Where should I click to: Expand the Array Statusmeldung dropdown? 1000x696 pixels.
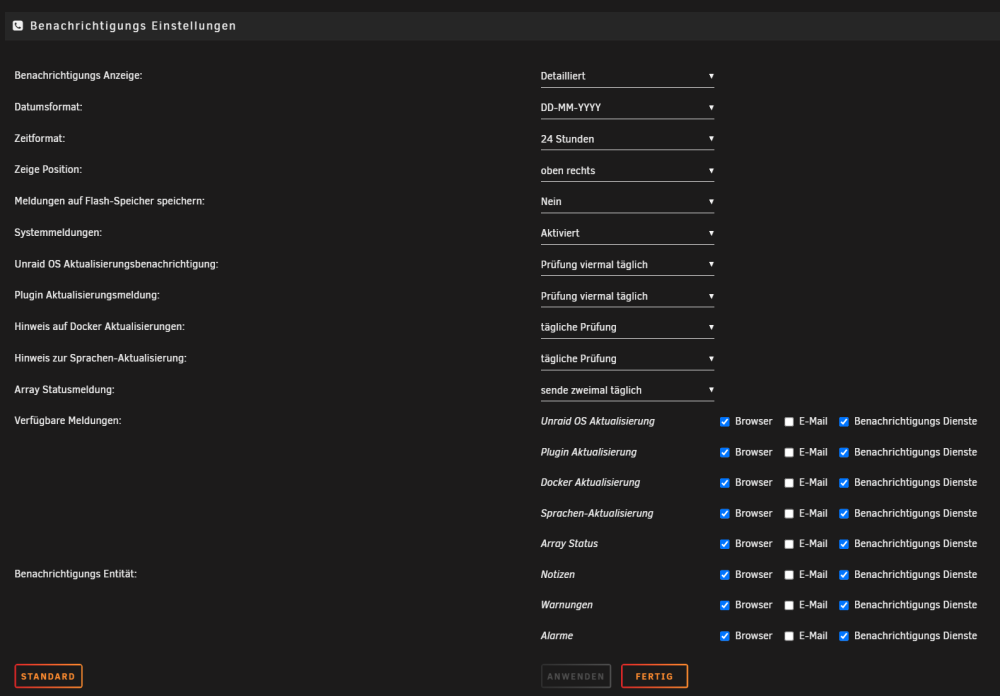[x=627, y=390]
